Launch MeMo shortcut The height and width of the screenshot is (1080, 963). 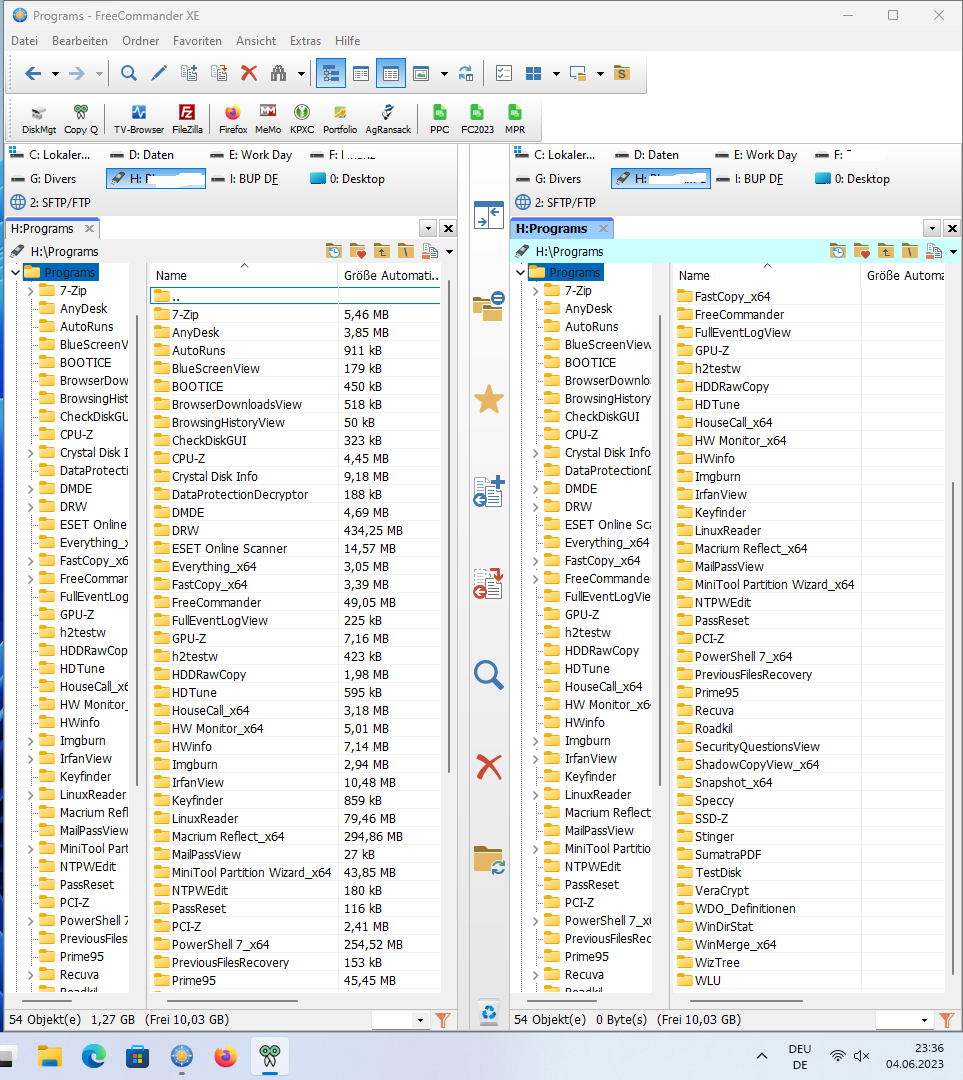(268, 120)
